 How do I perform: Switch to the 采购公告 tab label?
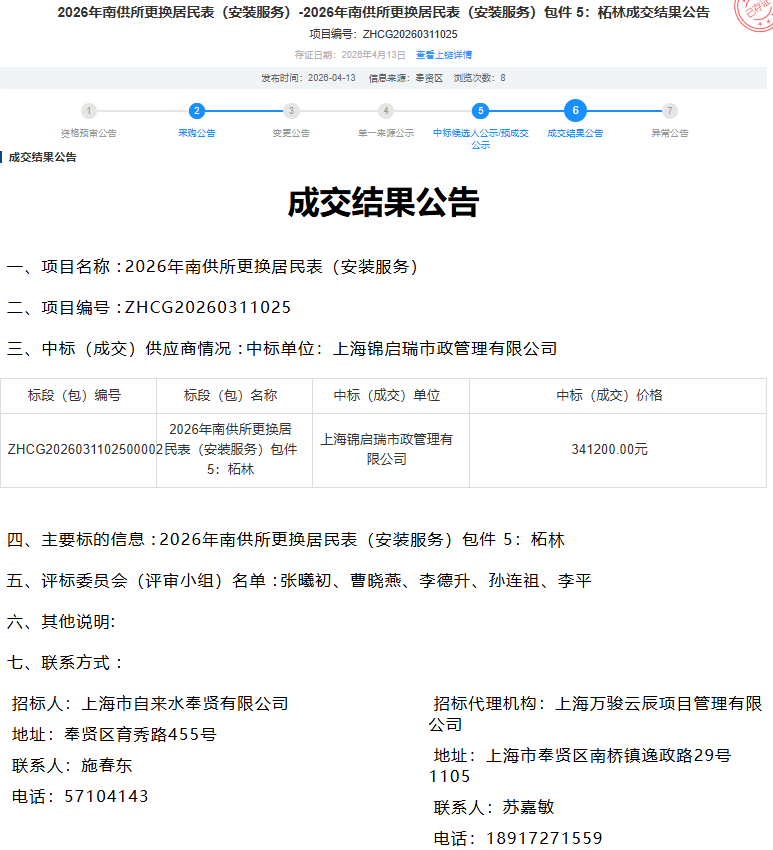197,133
